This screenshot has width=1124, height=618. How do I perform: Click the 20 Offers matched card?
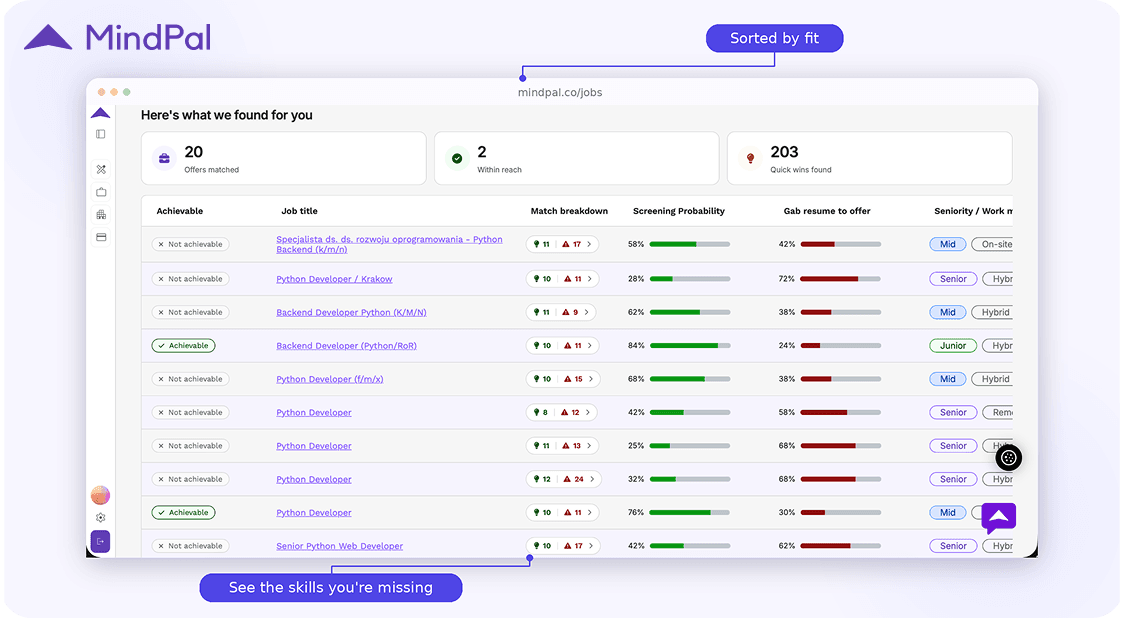pyautogui.click(x=284, y=158)
